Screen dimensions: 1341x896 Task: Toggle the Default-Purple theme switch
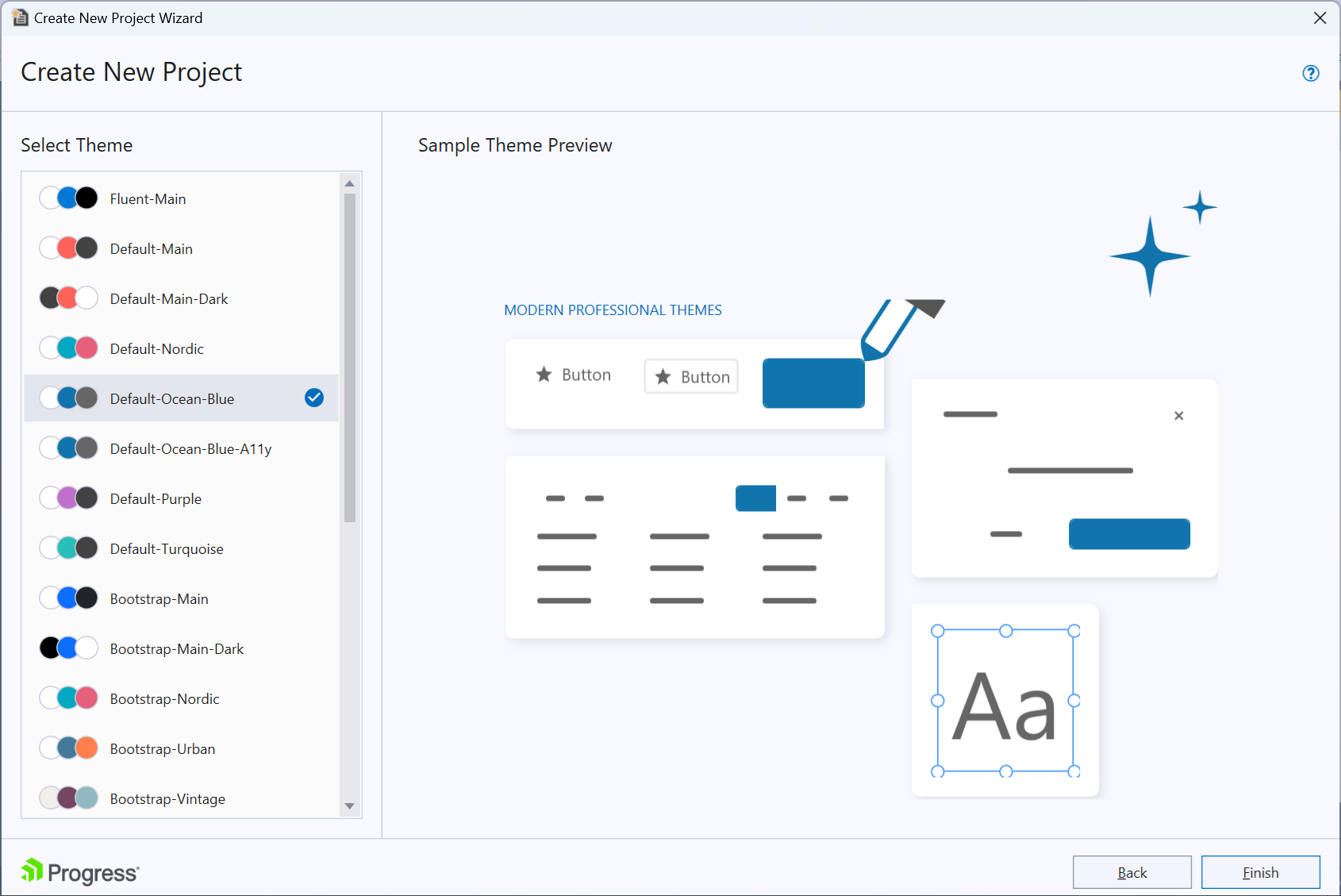click(68, 498)
